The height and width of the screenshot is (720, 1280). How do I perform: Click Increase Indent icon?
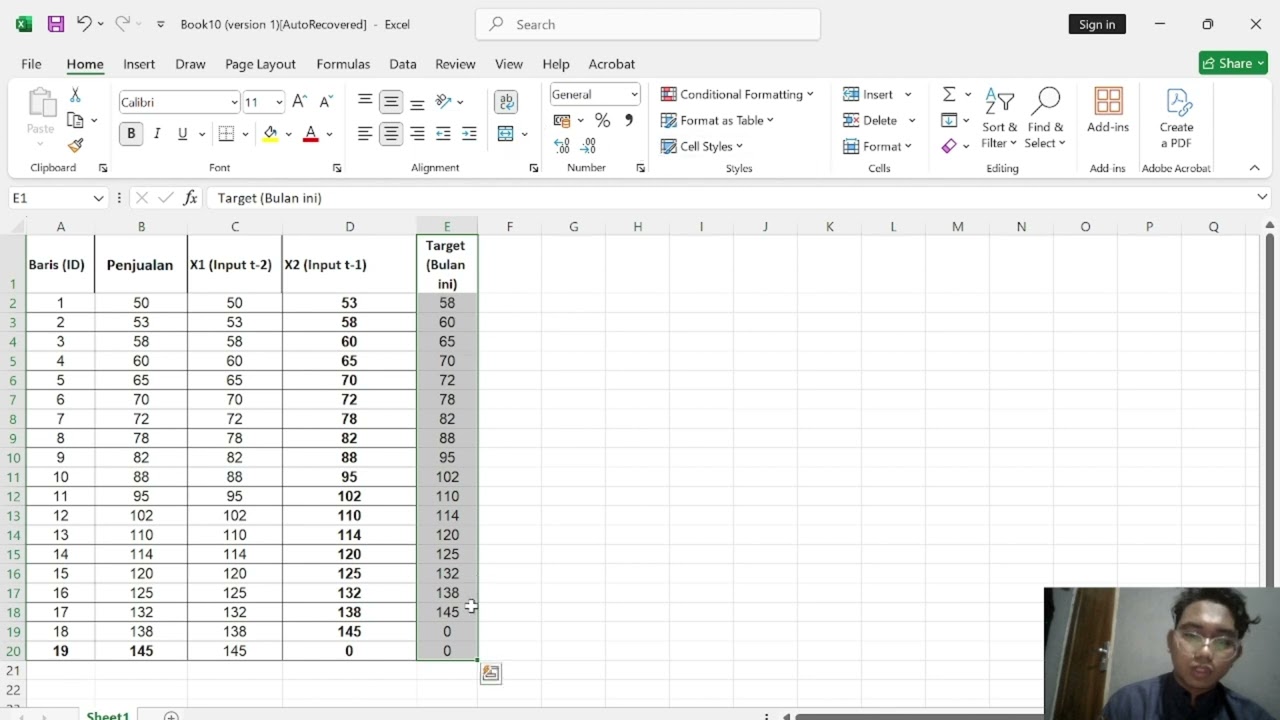point(469,133)
